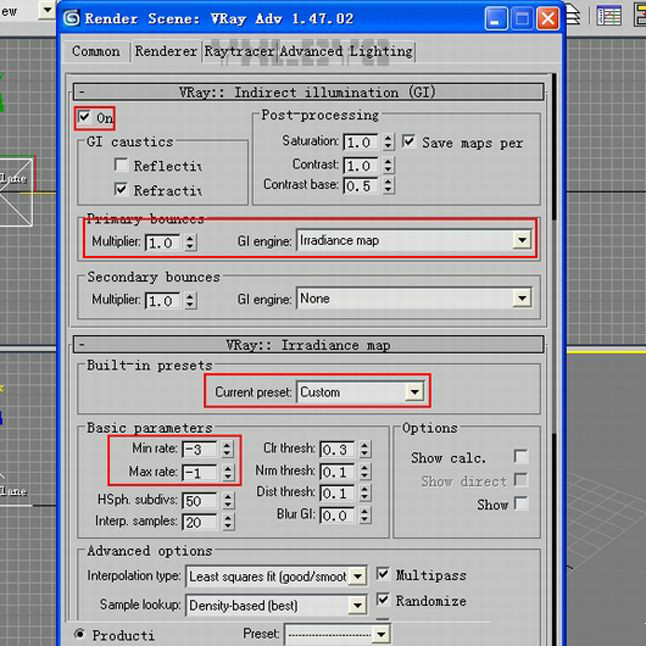Adjust the Contrast spinner arrows

tap(388, 165)
